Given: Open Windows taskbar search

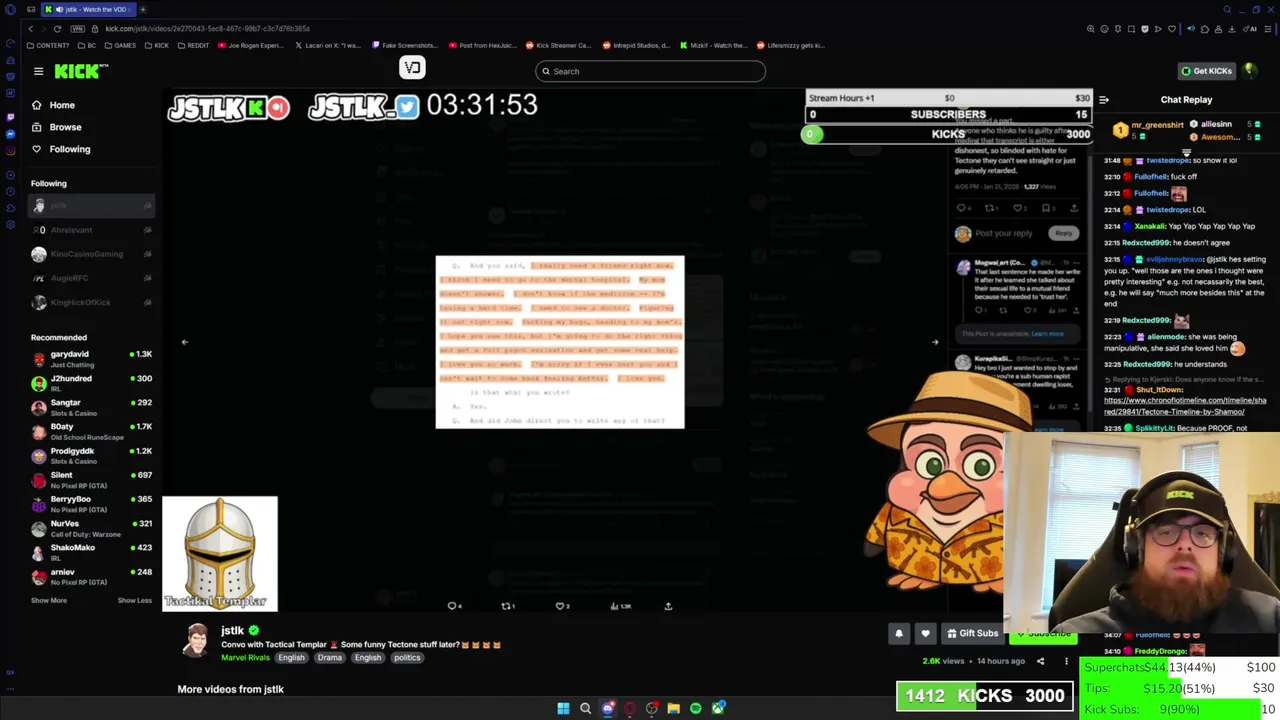Looking at the screenshot, I should pyautogui.click(x=585, y=708).
